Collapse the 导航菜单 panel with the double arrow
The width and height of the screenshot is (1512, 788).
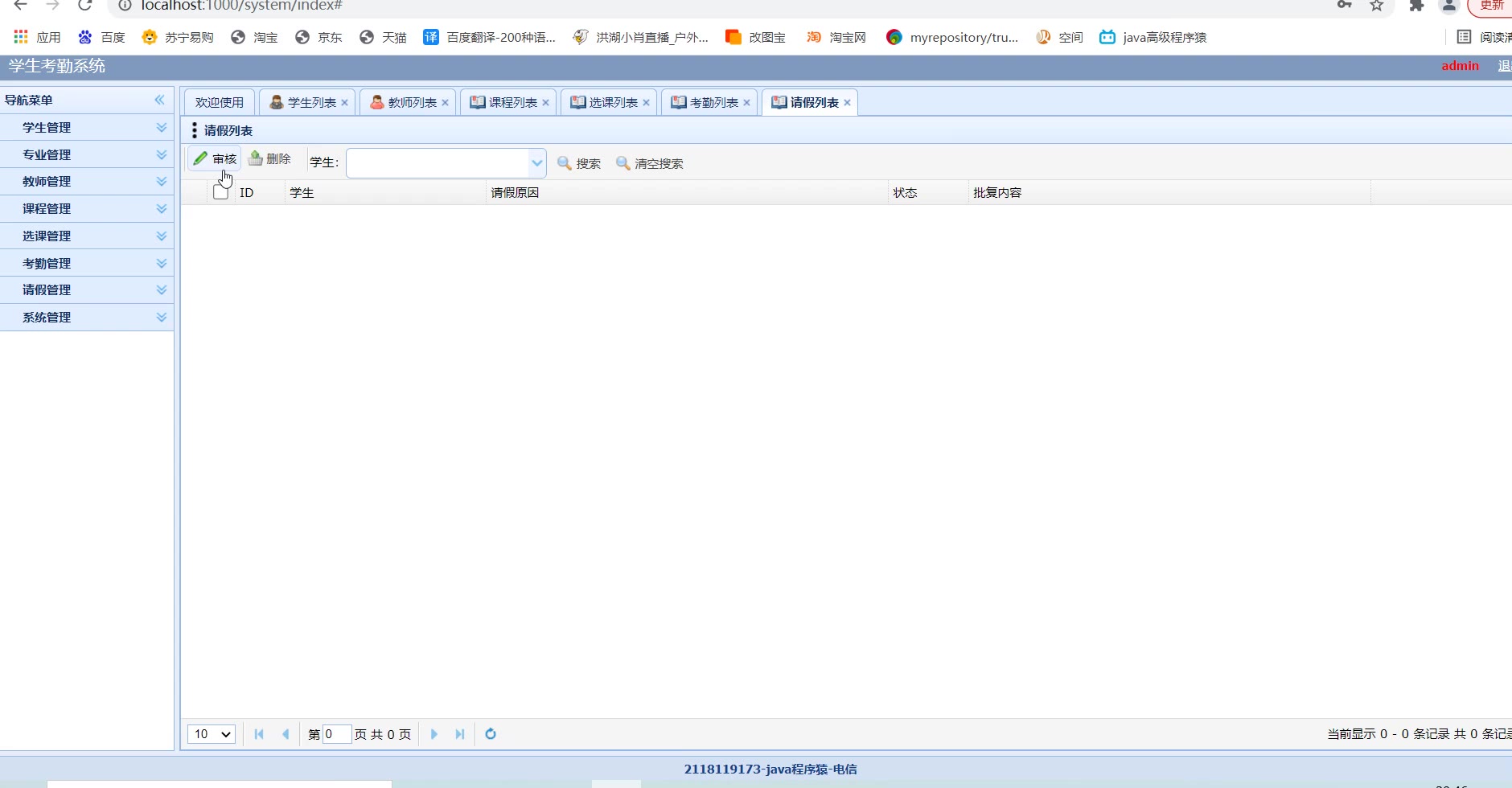tap(159, 100)
